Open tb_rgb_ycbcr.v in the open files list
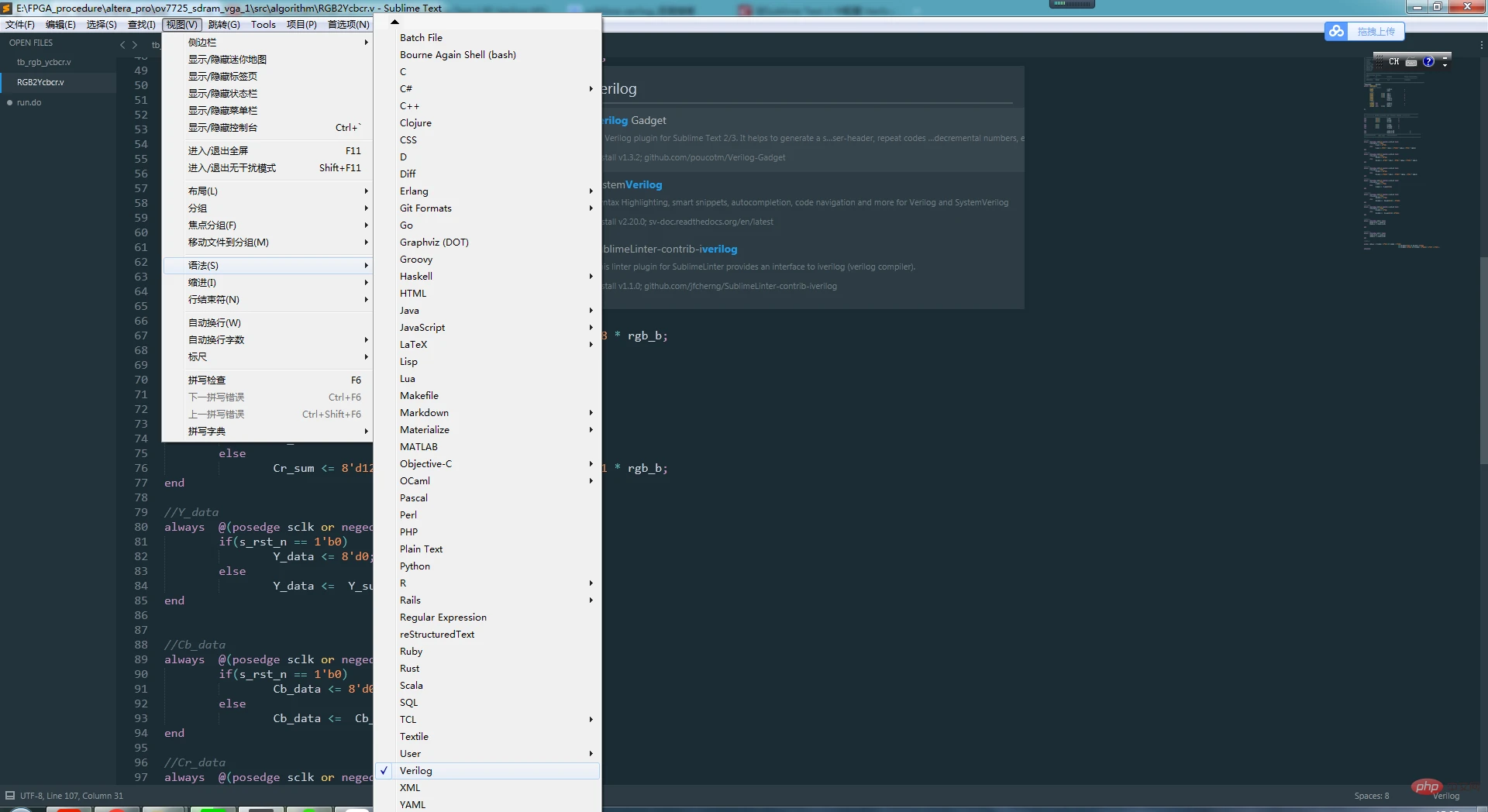The image size is (1488, 812). pyautogui.click(x=43, y=62)
